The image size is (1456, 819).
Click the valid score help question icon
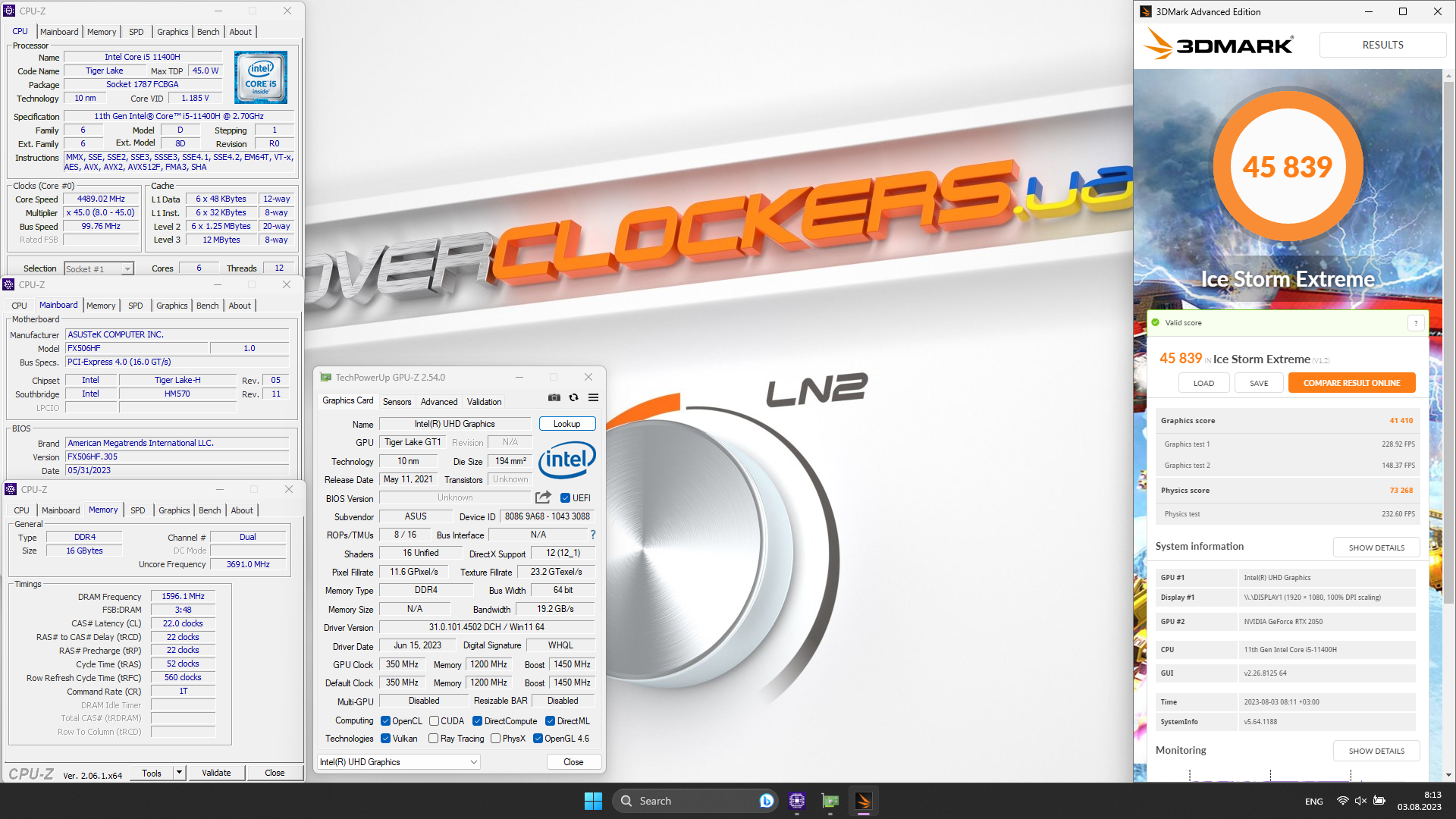tap(1415, 323)
